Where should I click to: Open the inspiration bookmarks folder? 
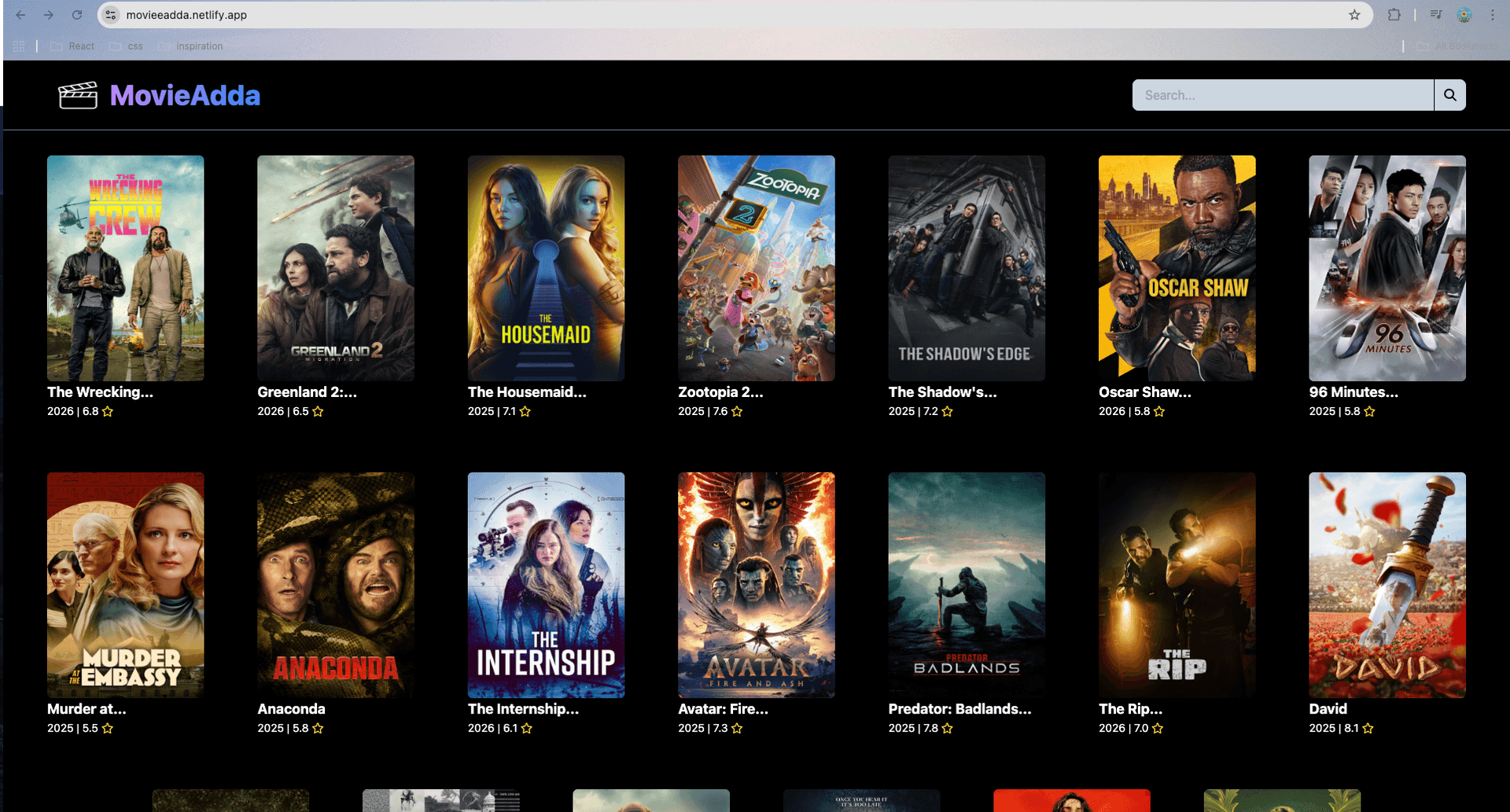[x=190, y=46]
